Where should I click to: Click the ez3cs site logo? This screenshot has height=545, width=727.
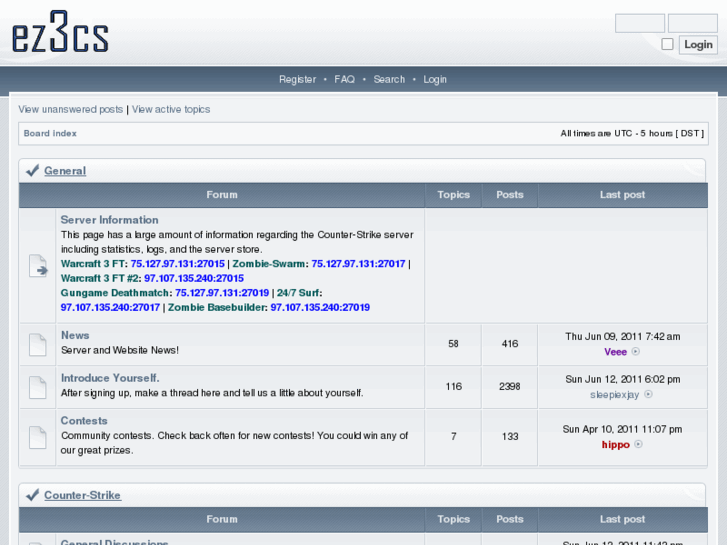pyautogui.click(x=60, y=32)
